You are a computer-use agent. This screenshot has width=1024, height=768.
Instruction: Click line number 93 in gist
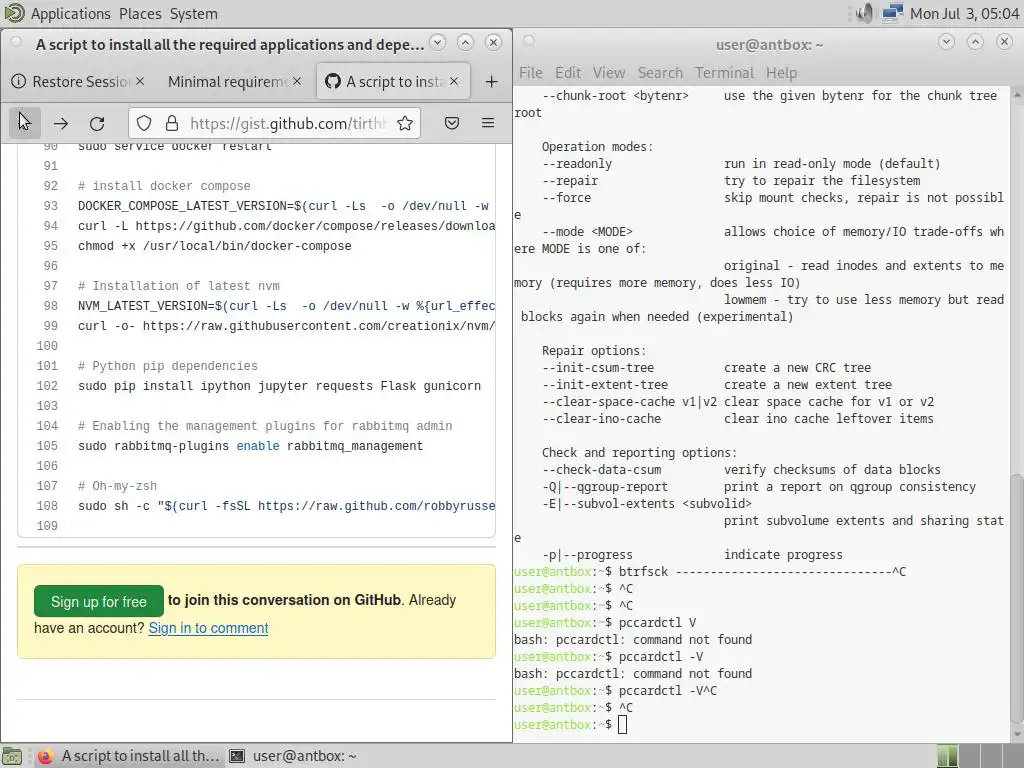point(51,206)
